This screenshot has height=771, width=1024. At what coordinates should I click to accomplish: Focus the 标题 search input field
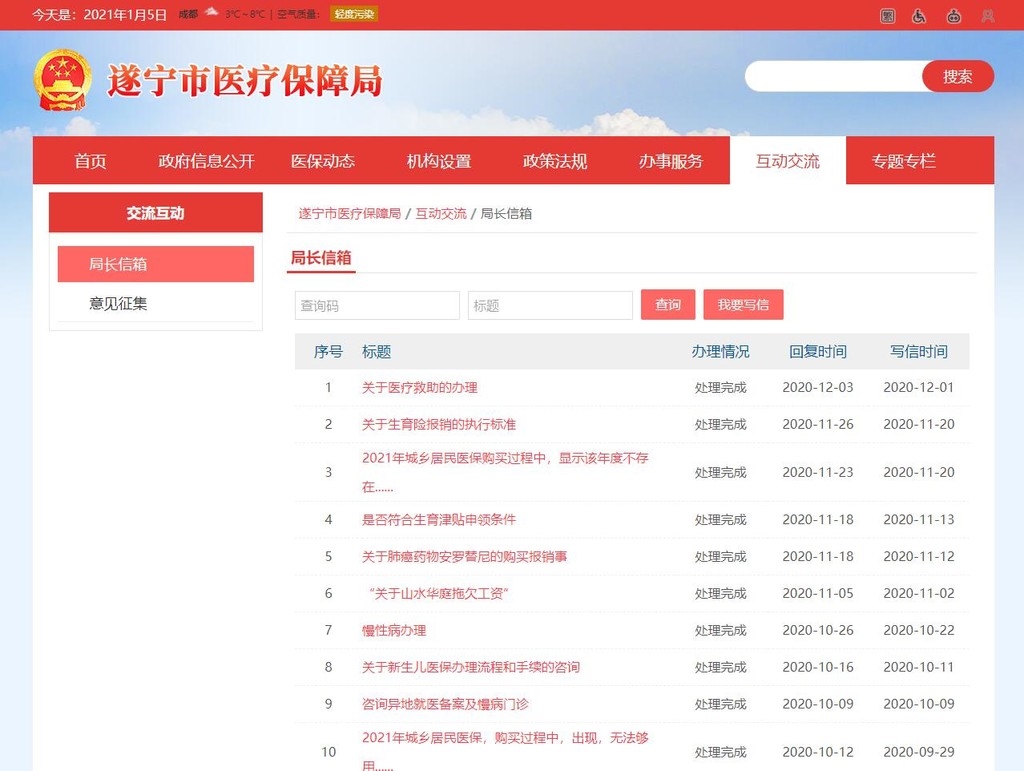(550, 305)
